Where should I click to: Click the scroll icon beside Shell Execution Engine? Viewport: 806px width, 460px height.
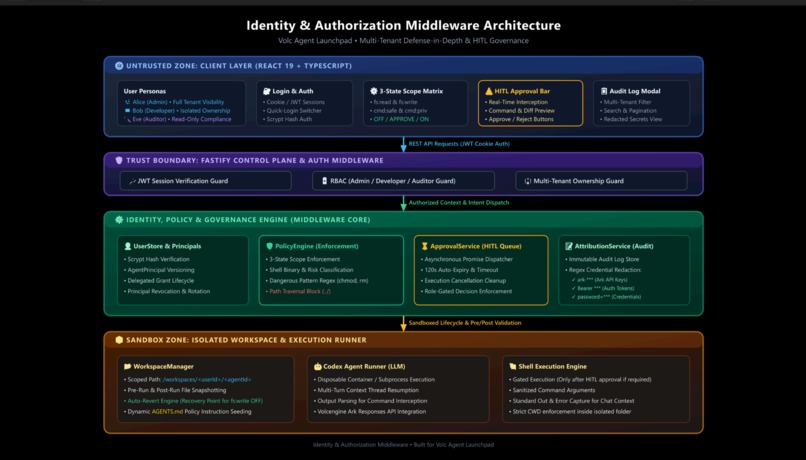coord(512,366)
